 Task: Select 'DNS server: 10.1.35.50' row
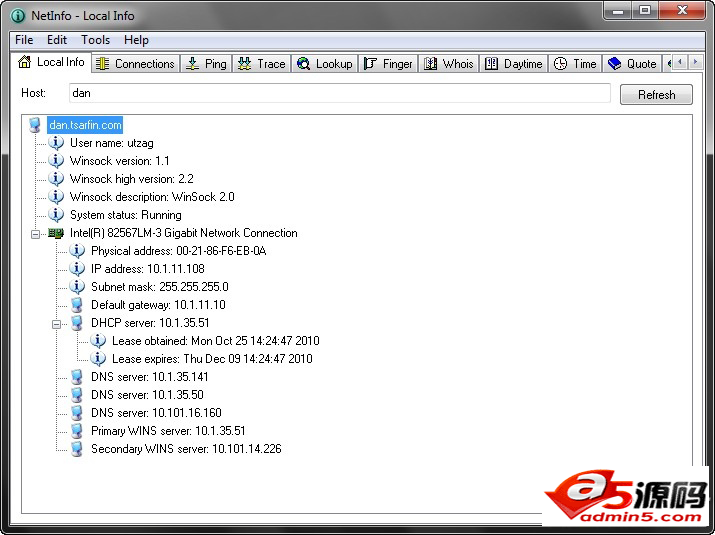pos(147,395)
